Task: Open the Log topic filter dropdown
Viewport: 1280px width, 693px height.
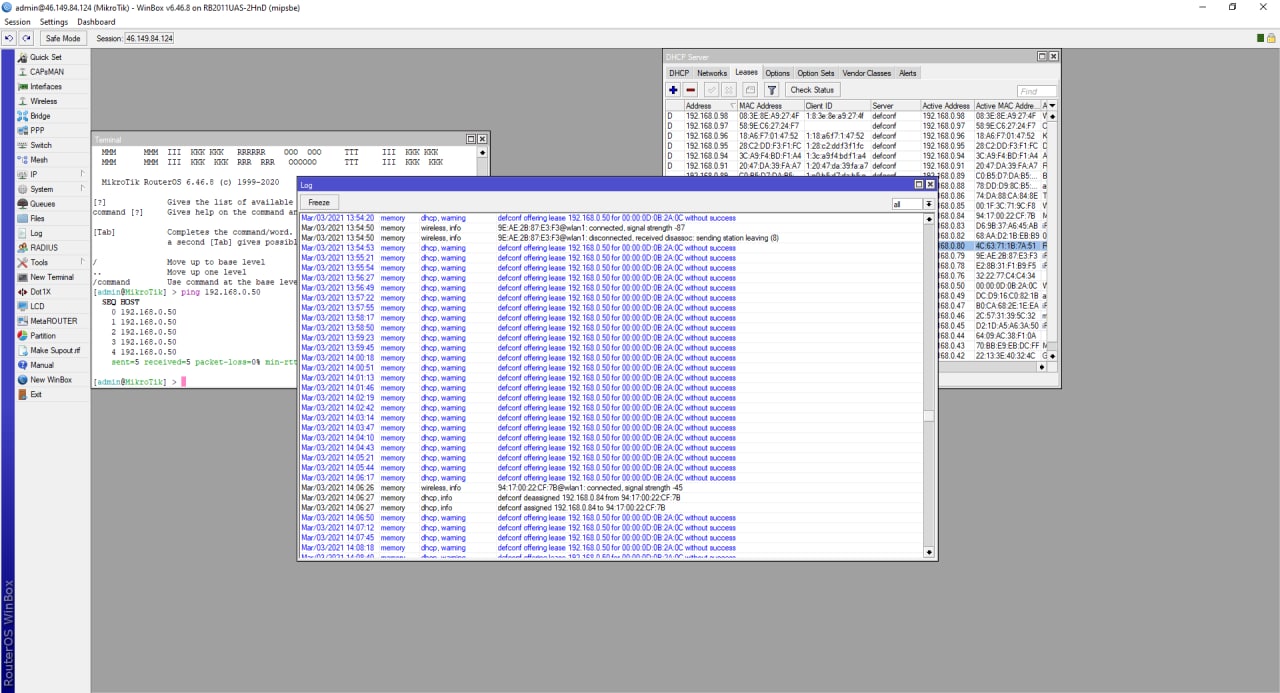Action: [929, 204]
